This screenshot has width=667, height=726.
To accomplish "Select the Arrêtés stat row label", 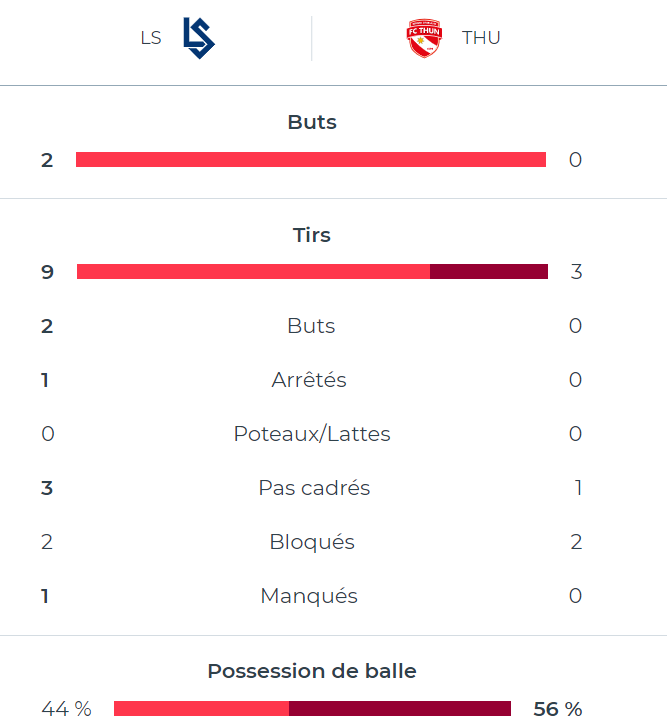I will [309, 380].
